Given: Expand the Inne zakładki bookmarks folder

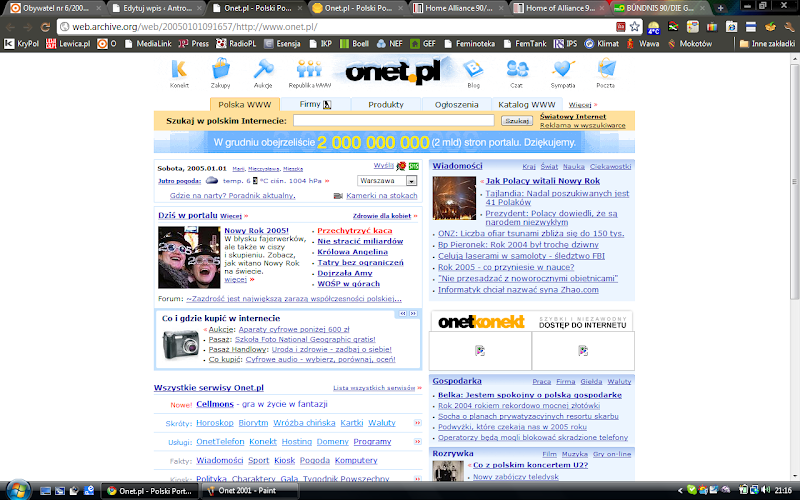Looking at the screenshot, I should coord(767,44).
